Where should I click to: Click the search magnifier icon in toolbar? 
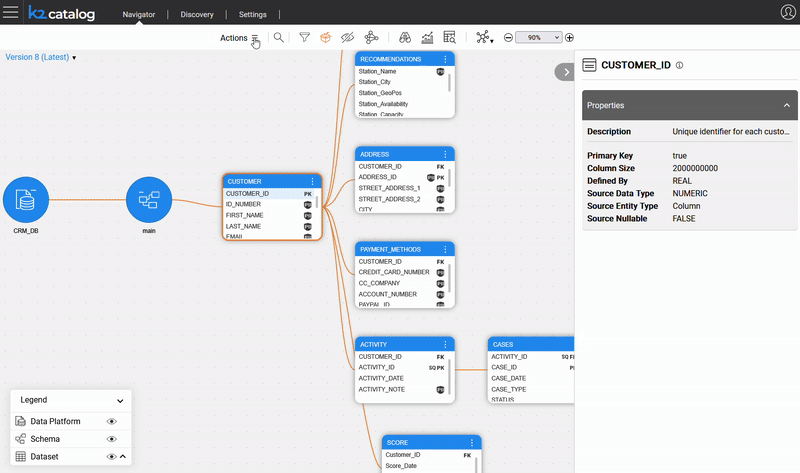[x=279, y=37]
